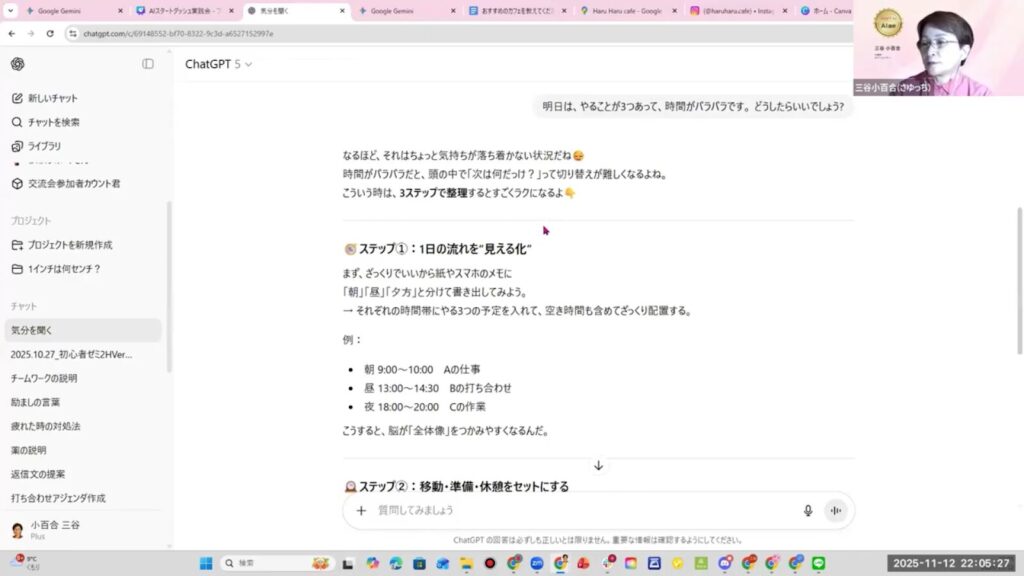Click the microphone dictation icon
1024x576 pixels.
point(808,510)
